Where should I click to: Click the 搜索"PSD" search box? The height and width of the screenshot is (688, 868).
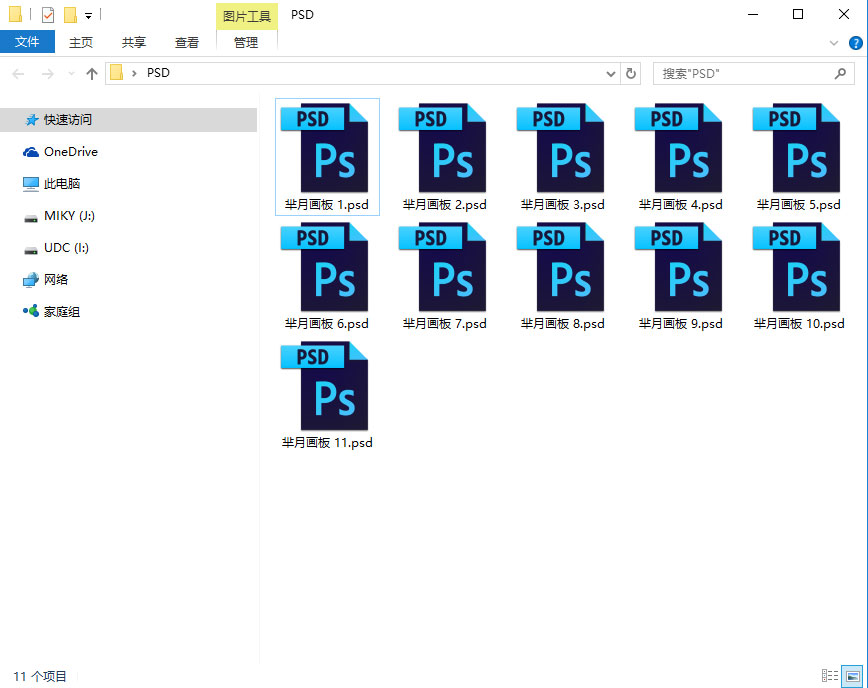[753, 74]
